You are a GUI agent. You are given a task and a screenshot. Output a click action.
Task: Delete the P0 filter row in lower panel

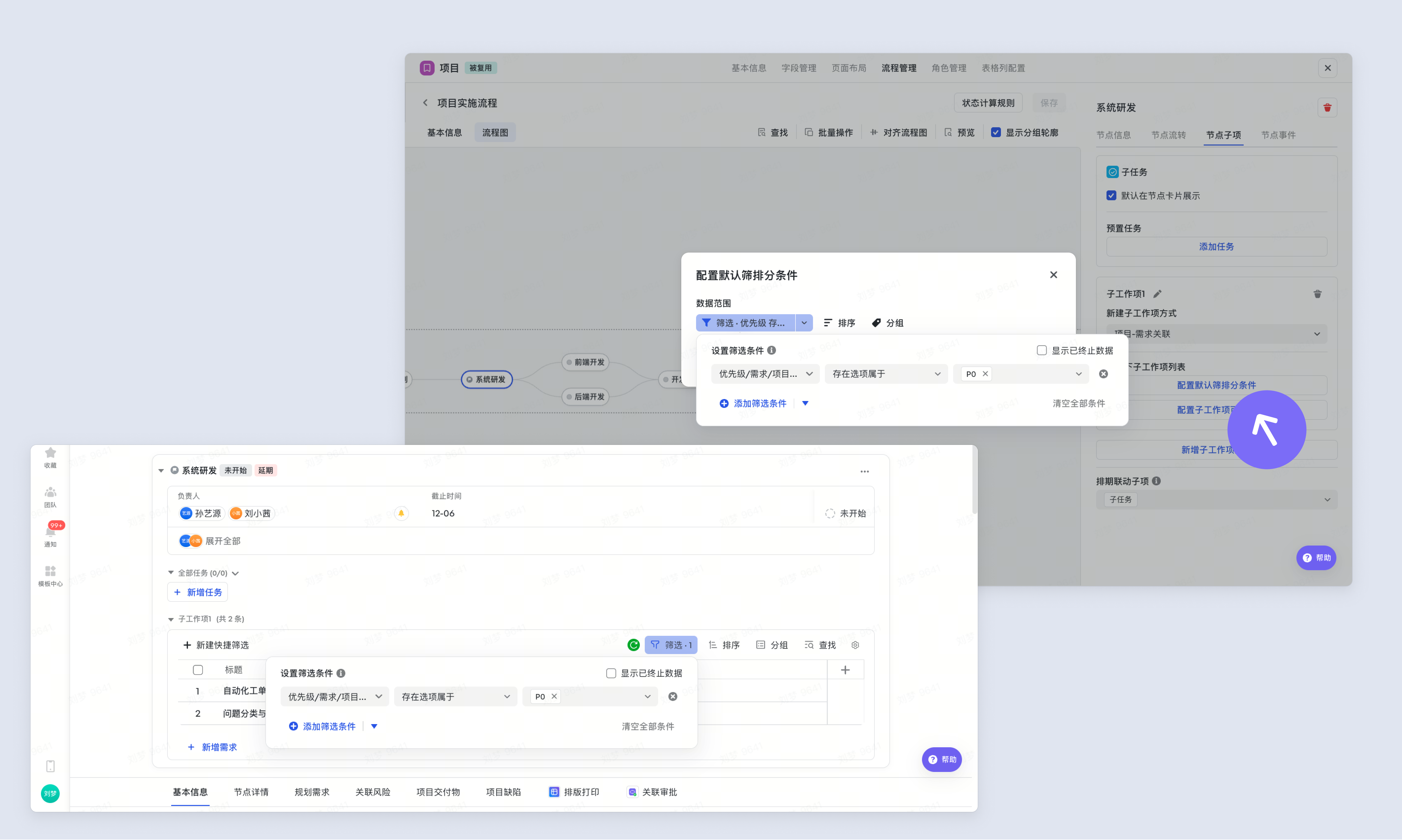point(672,696)
